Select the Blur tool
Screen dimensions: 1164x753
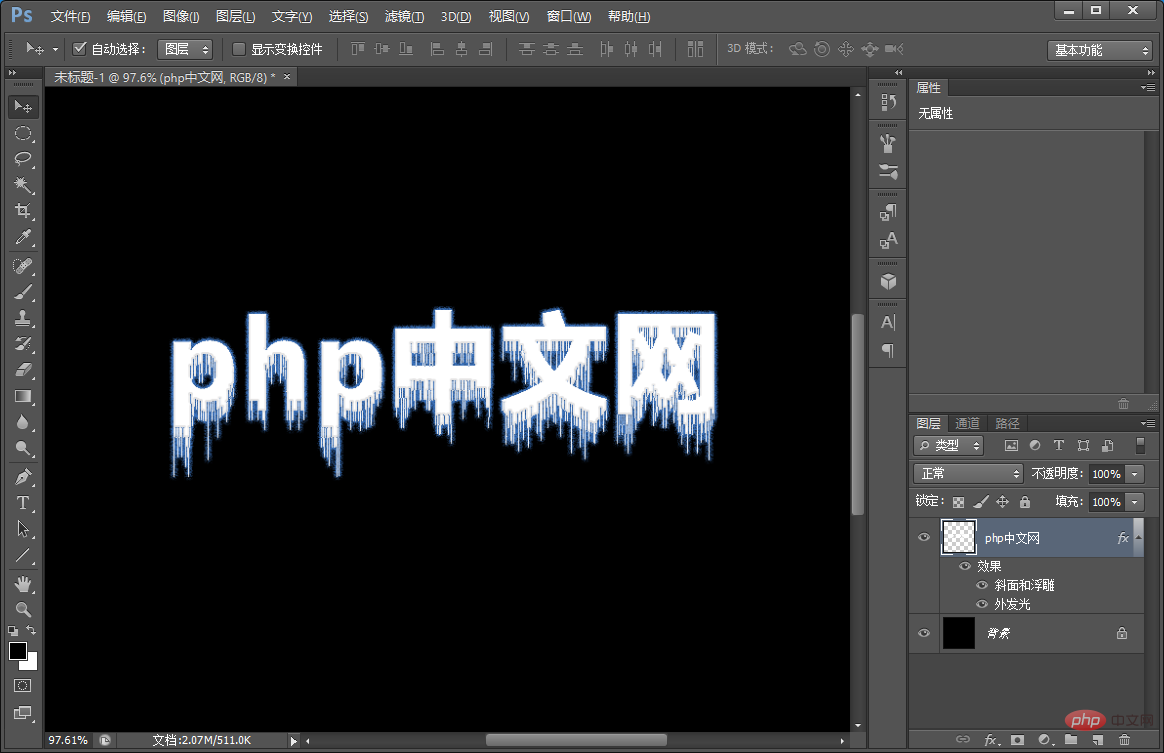click(x=23, y=422)
